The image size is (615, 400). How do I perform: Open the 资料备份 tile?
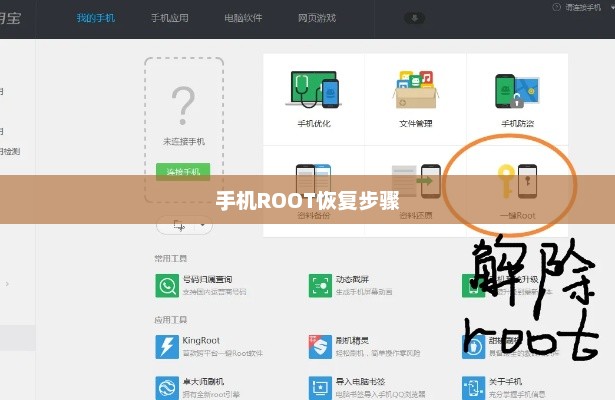[314, 191]
